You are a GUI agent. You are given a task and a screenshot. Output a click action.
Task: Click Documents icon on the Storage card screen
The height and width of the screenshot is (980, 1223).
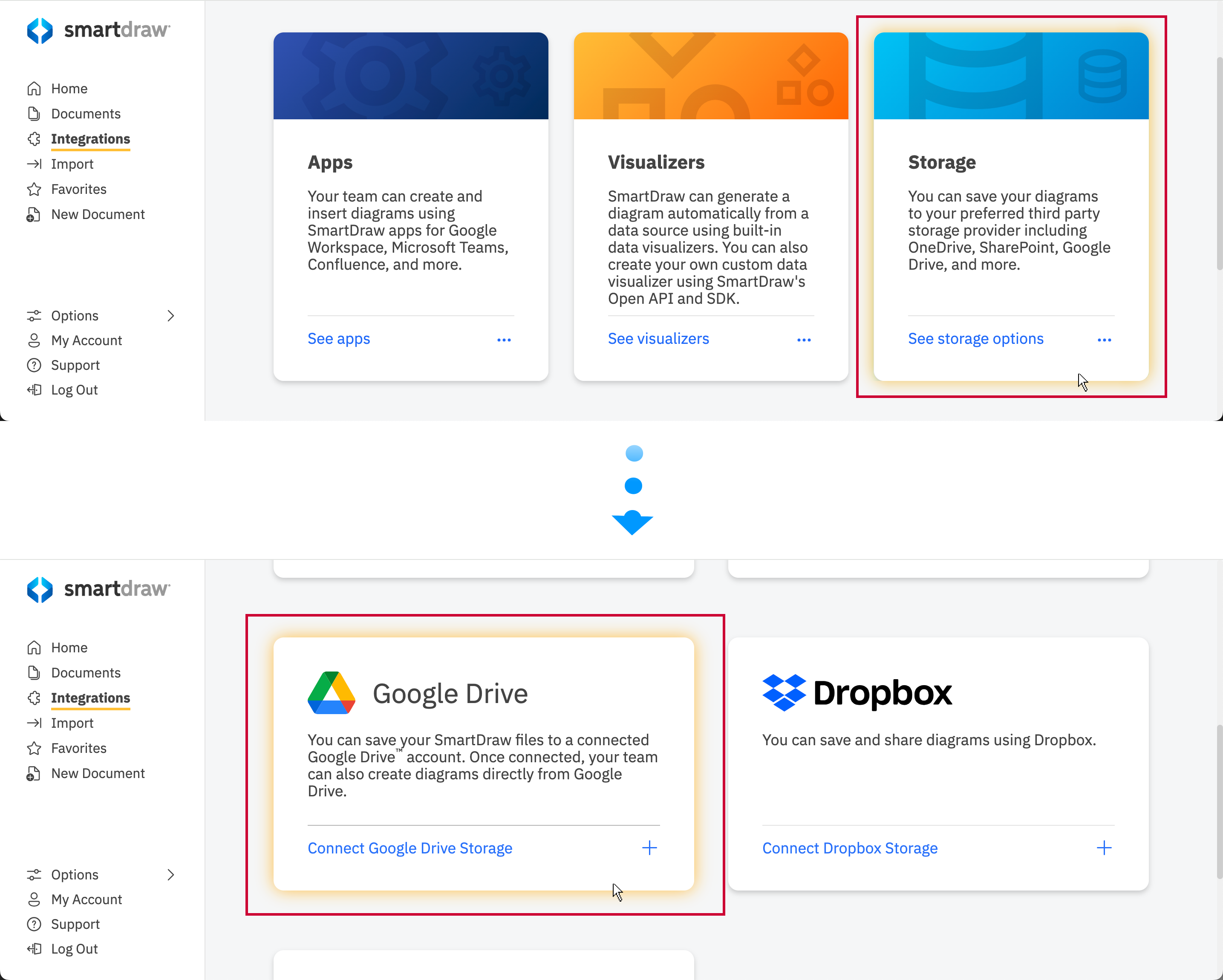[x=34, y=113]
